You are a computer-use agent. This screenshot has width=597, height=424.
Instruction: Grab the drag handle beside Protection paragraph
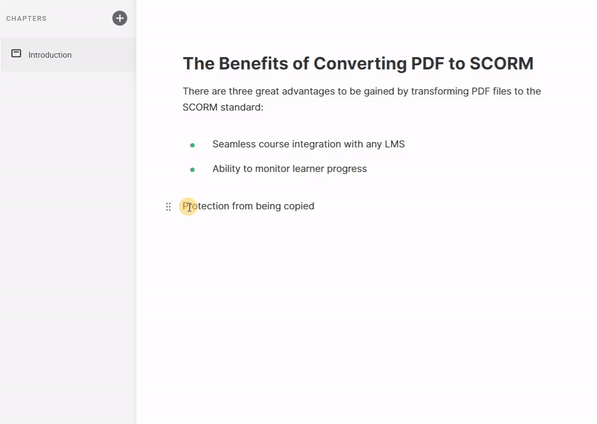pos(168,207)
